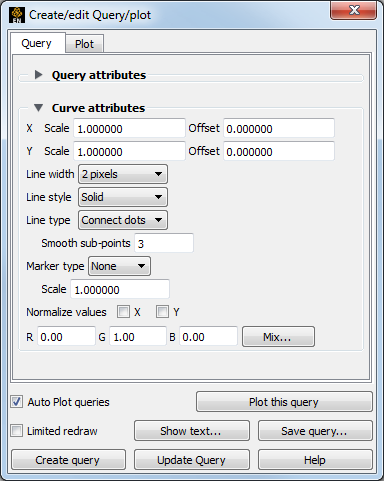Uncheck Auto Plot queries
The image size is (384, 481).
click(17, 402)
